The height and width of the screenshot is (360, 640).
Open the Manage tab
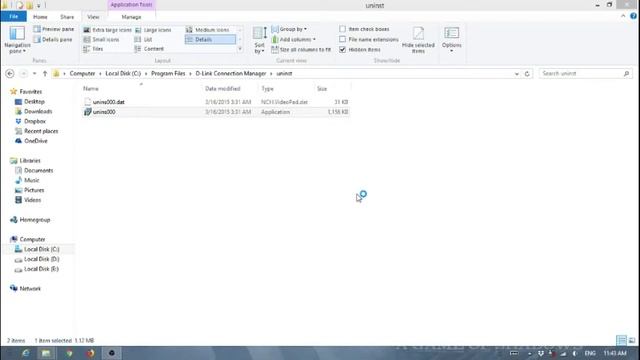pos(131,17)
